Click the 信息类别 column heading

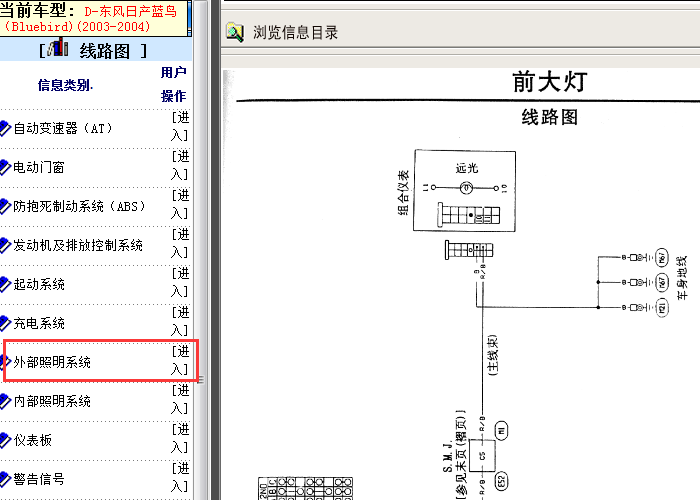coord(65,85)
